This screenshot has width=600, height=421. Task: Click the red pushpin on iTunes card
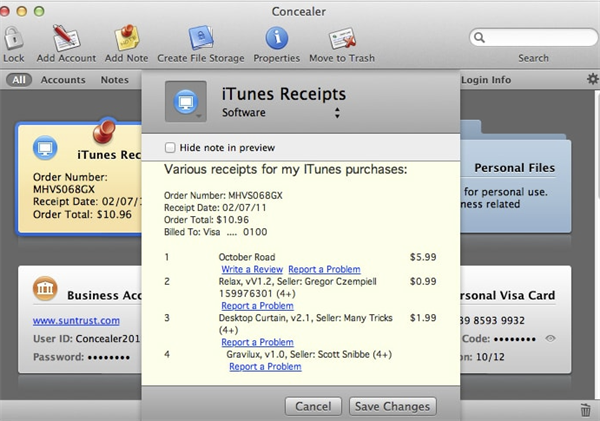[x=104, y=131]
